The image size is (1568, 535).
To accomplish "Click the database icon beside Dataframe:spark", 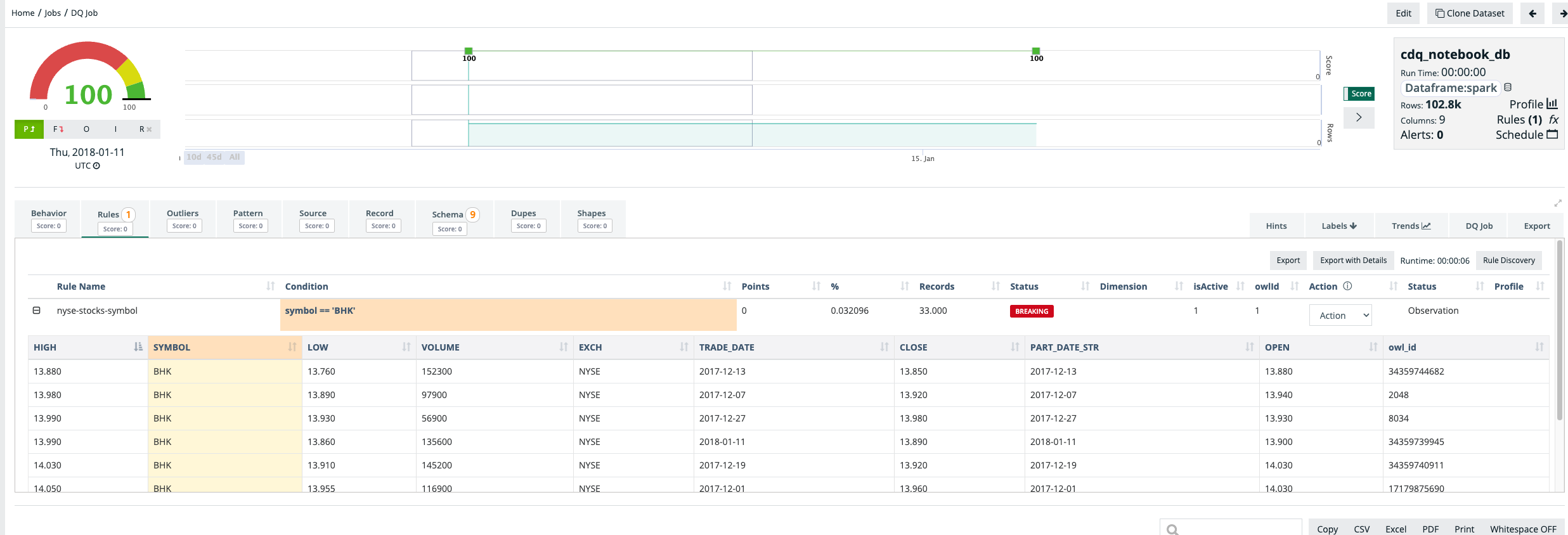I will pos(1508,87).
